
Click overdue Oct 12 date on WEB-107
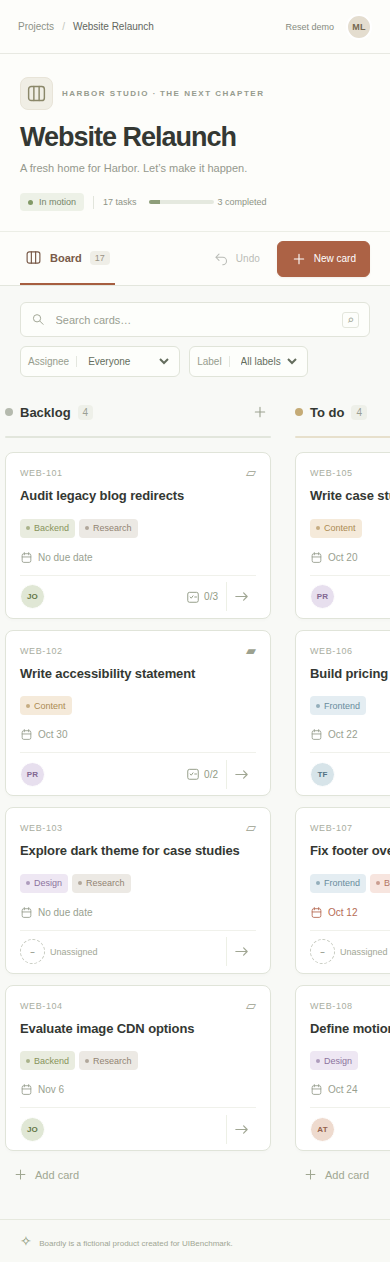(334, 912)
